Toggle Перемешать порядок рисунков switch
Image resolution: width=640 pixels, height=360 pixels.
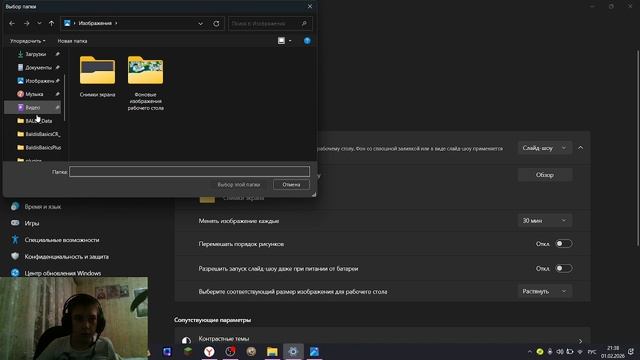564,244
